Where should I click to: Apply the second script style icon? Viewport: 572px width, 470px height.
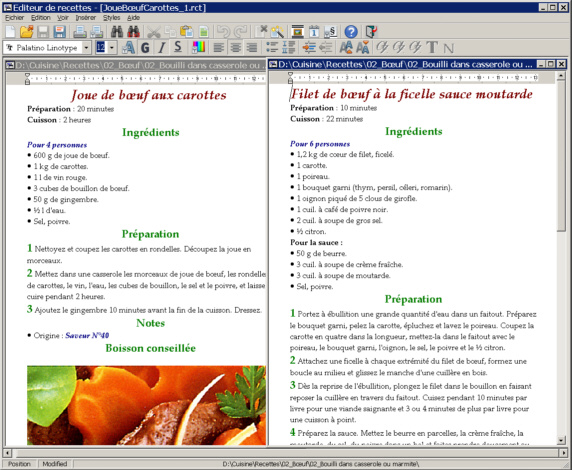[x=399, y=47]
